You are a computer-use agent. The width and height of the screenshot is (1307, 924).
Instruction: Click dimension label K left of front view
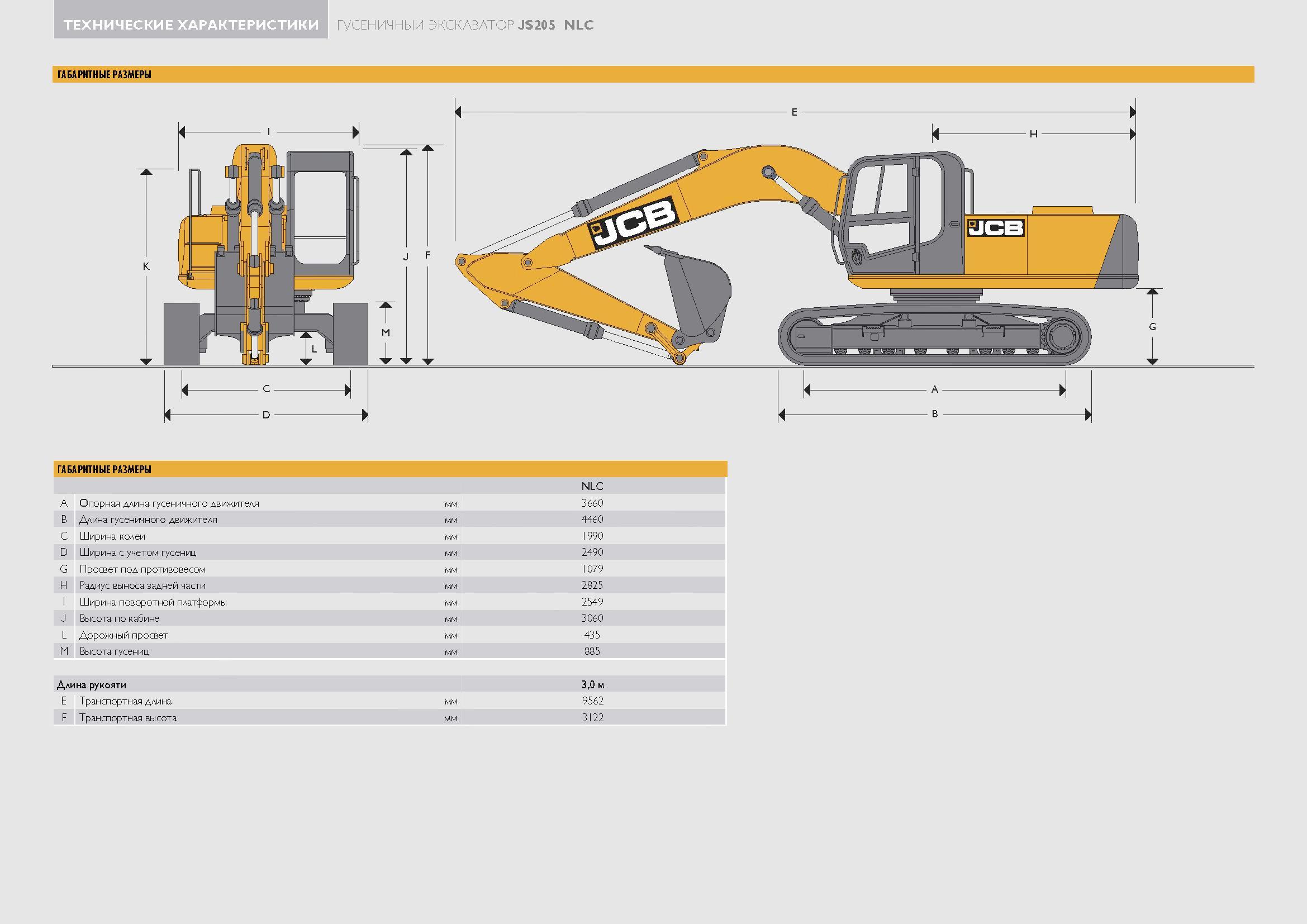(x=146, y=266)
